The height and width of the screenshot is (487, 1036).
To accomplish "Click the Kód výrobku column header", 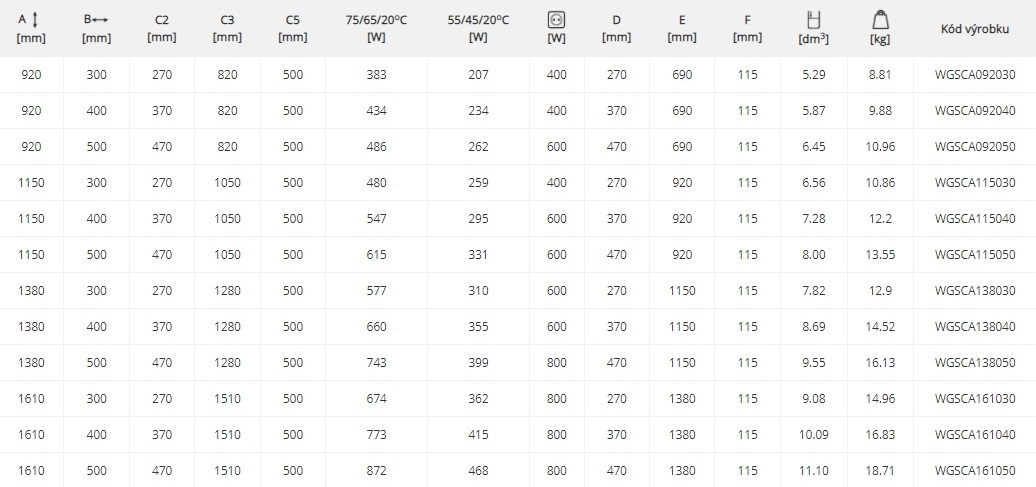I will point(975,29).
